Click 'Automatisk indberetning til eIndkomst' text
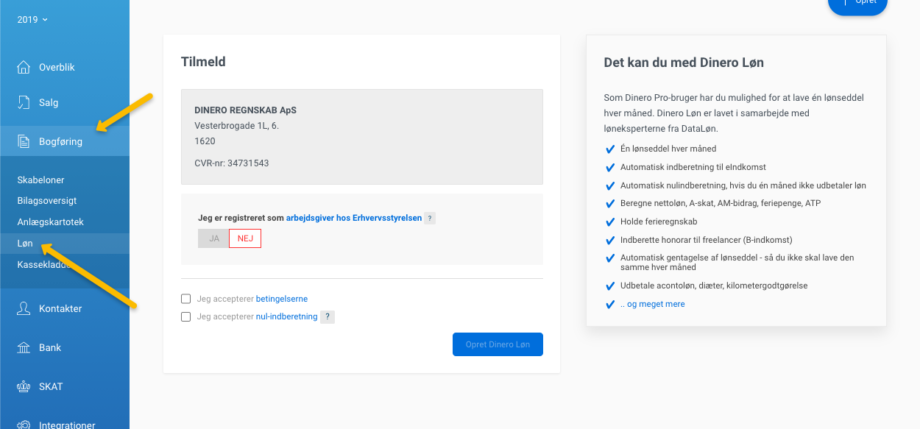Image resolution: width=920 pixels, height=429 pixels. point(693,167)
